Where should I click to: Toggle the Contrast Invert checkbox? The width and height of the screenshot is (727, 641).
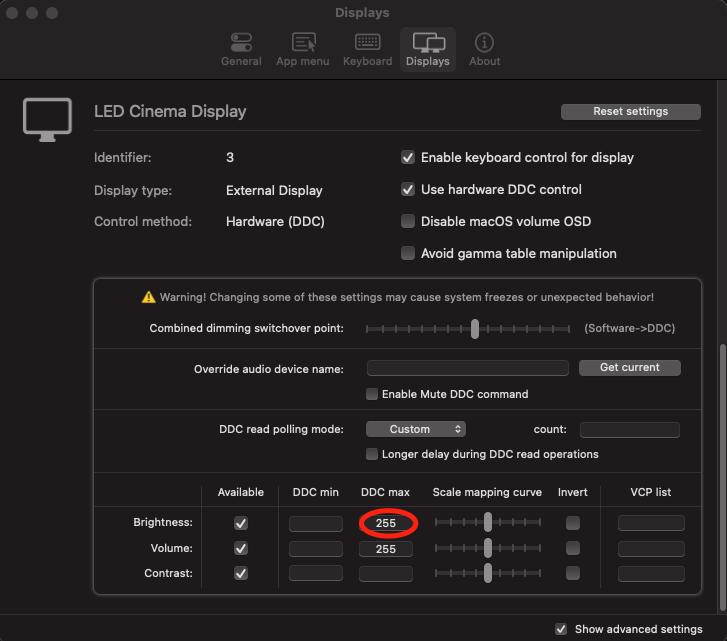(x=573, y=573)
